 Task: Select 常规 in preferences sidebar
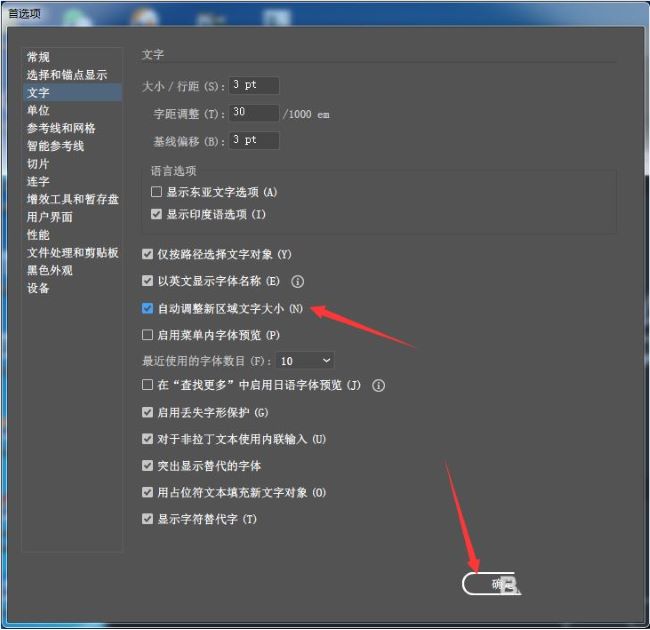(38, 57)
